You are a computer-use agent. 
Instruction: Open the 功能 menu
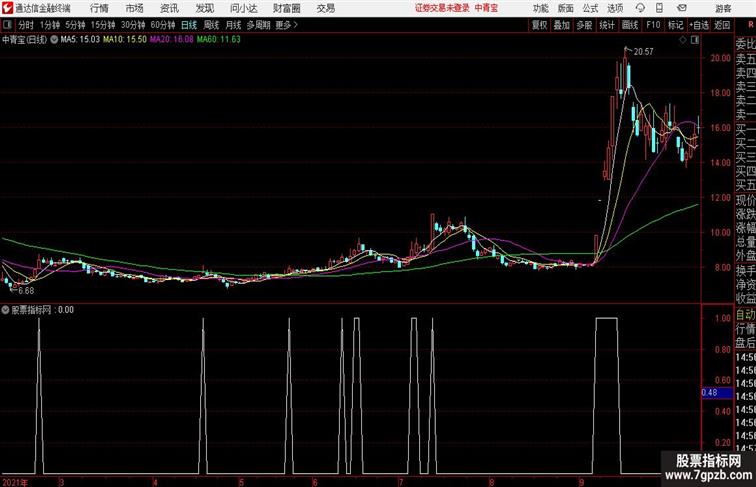pos(540,8)
